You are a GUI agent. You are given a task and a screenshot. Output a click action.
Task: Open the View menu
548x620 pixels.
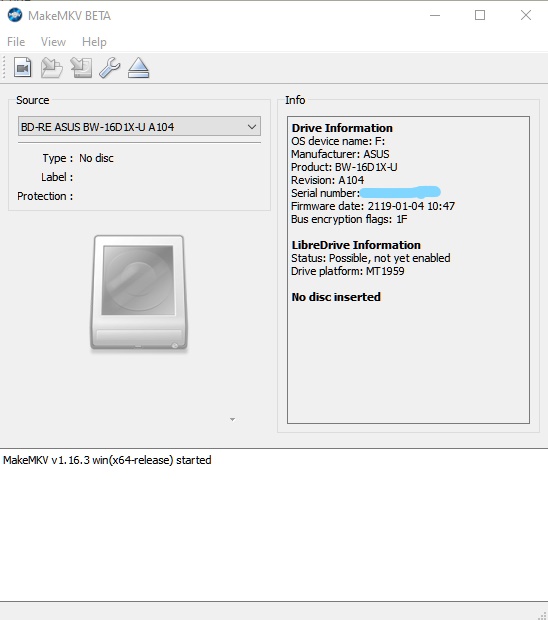53,42
